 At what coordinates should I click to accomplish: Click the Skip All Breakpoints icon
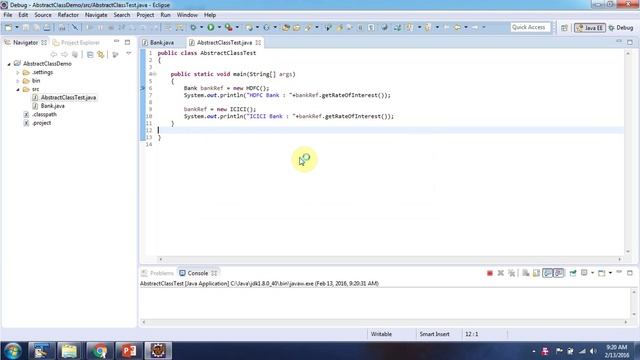[75, 27]
